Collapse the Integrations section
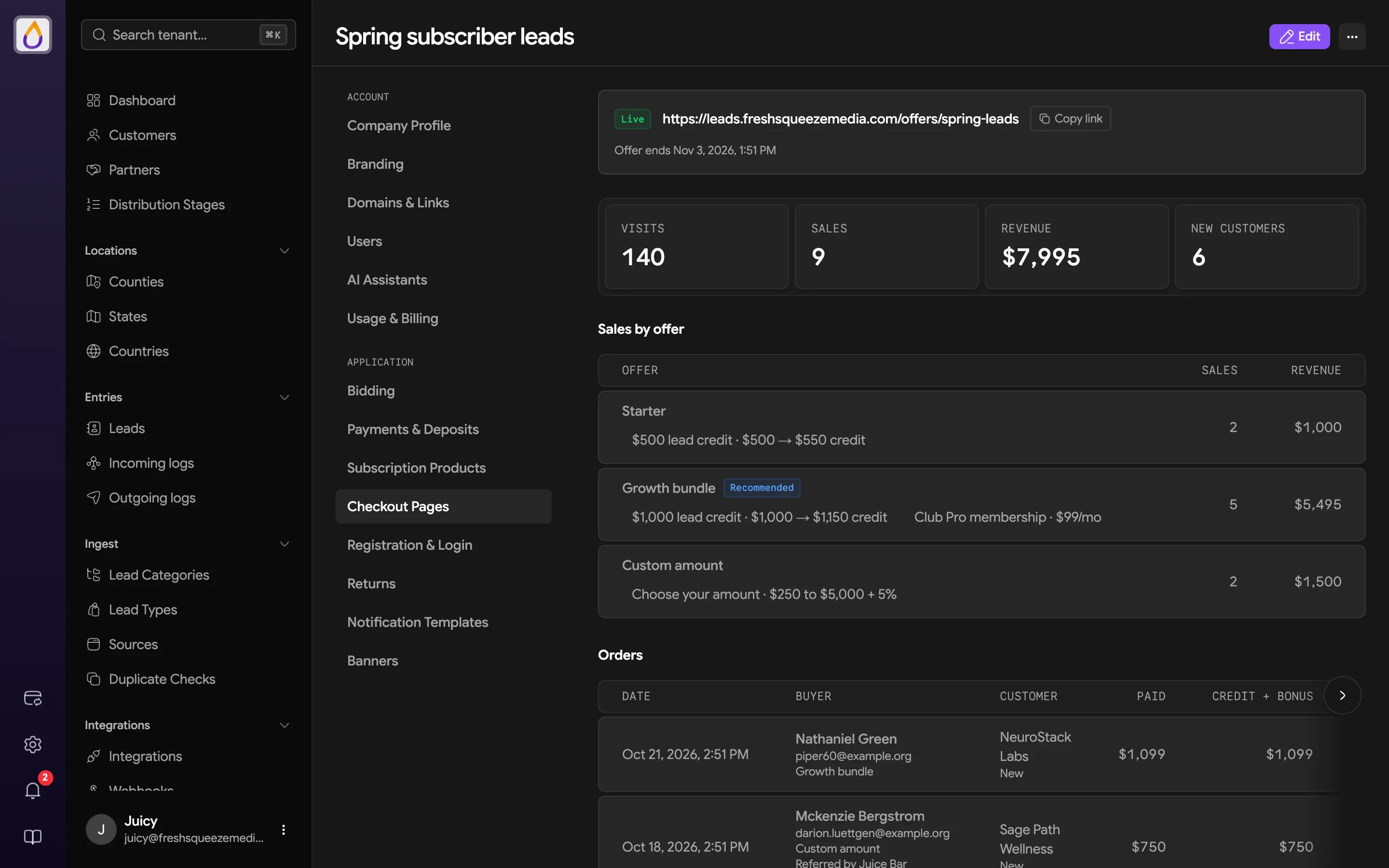The height and width of the screenshot is (868, 1389). coord(284,725)
